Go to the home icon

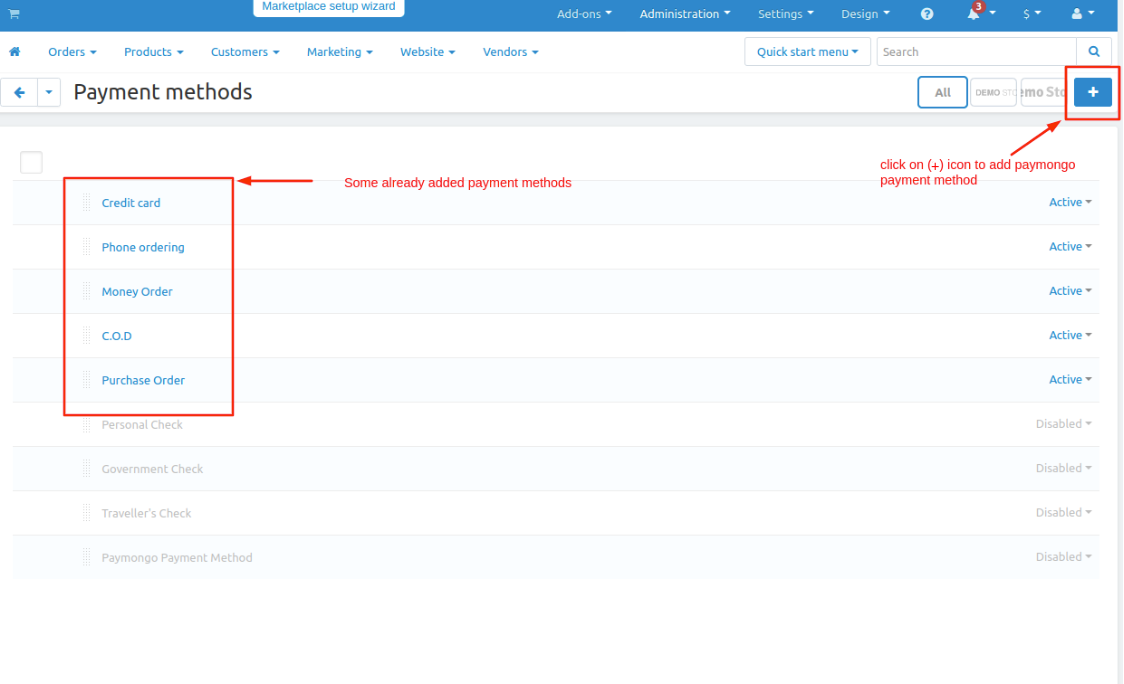click(14, 52)
